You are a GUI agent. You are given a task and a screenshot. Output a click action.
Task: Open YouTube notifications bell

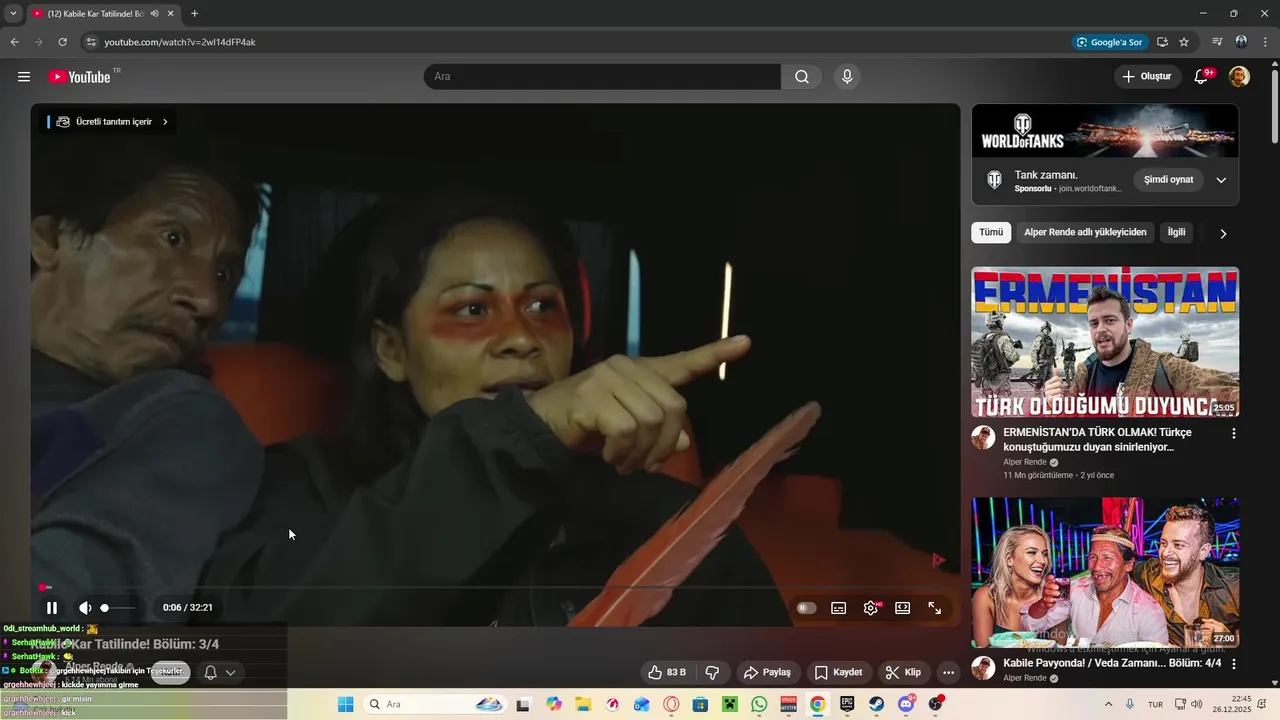coord(1202,77)
